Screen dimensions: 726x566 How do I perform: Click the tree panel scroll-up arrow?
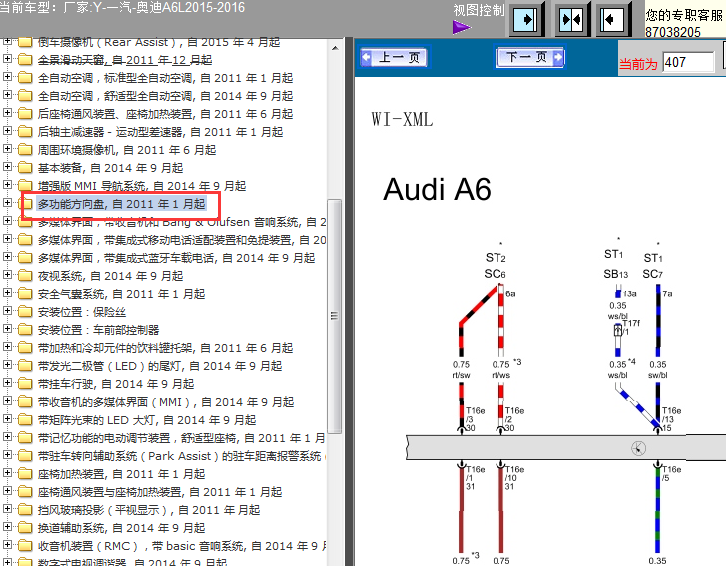[335, 48]
